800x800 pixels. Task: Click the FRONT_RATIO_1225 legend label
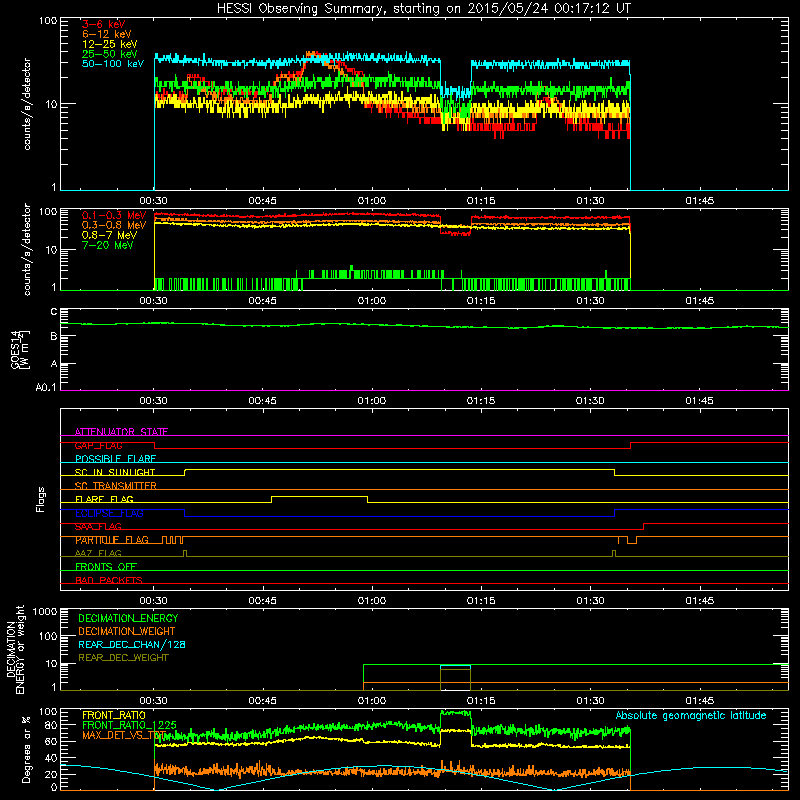(x=129, y=725)
